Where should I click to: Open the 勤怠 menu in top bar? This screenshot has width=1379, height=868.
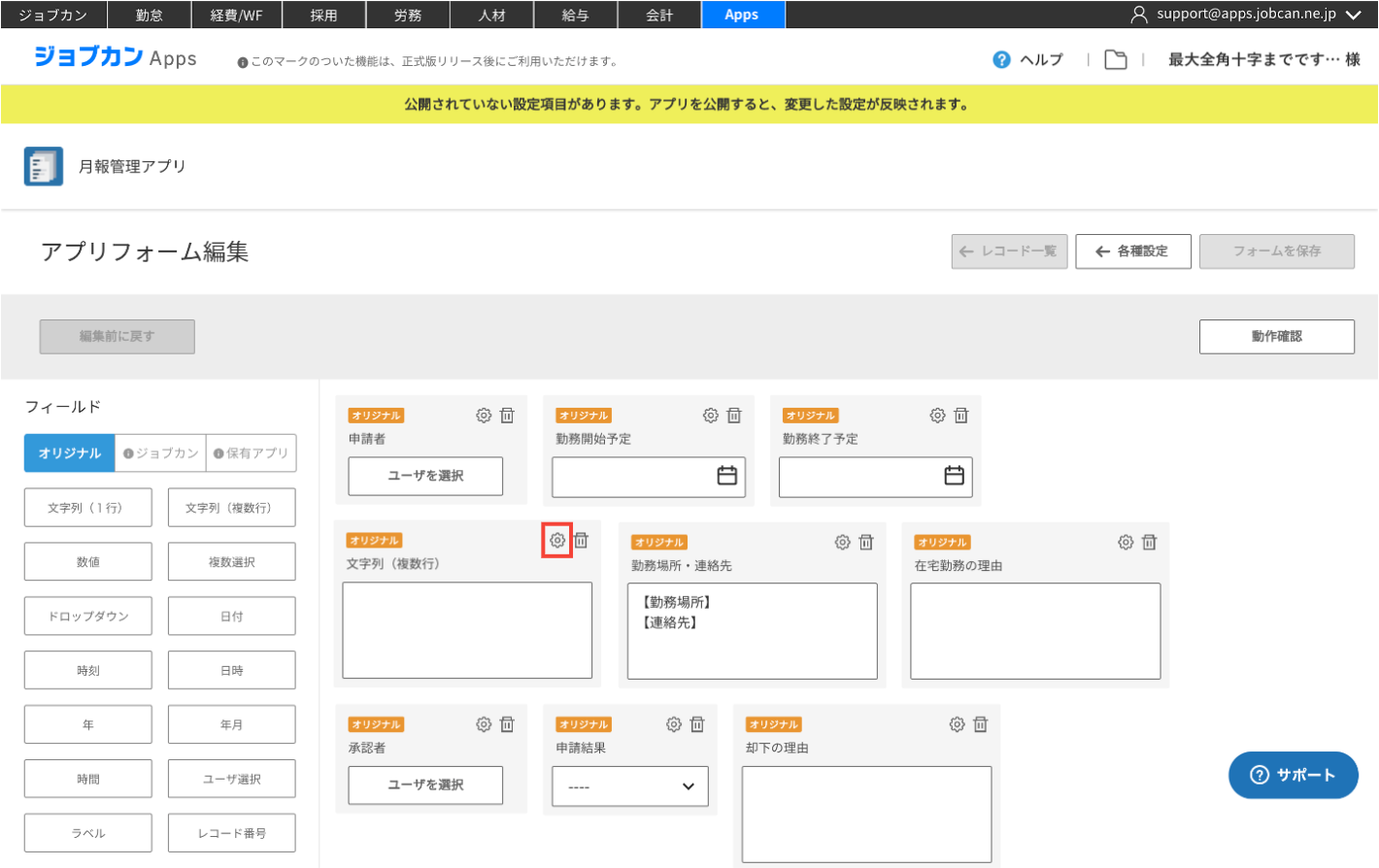[x=150, y=15]
